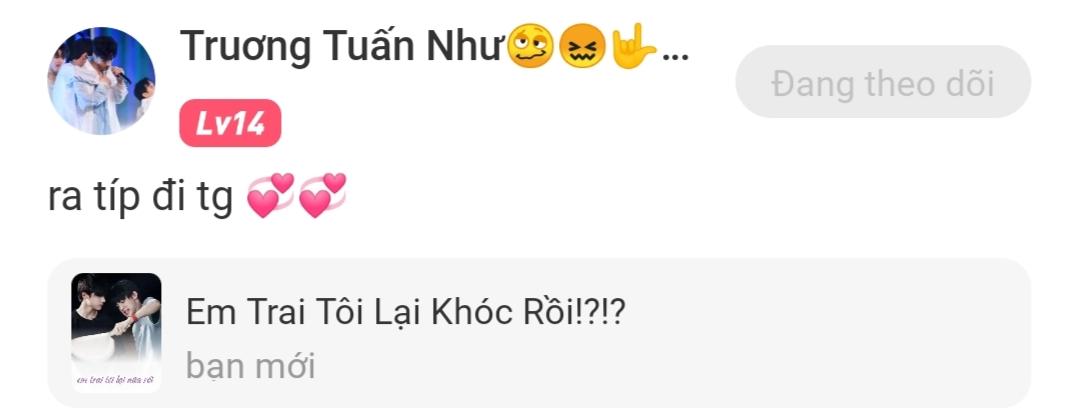Click the first revolving hearts emoji
The width and height of the screenshot is (1079, 408).
point(270,195)
